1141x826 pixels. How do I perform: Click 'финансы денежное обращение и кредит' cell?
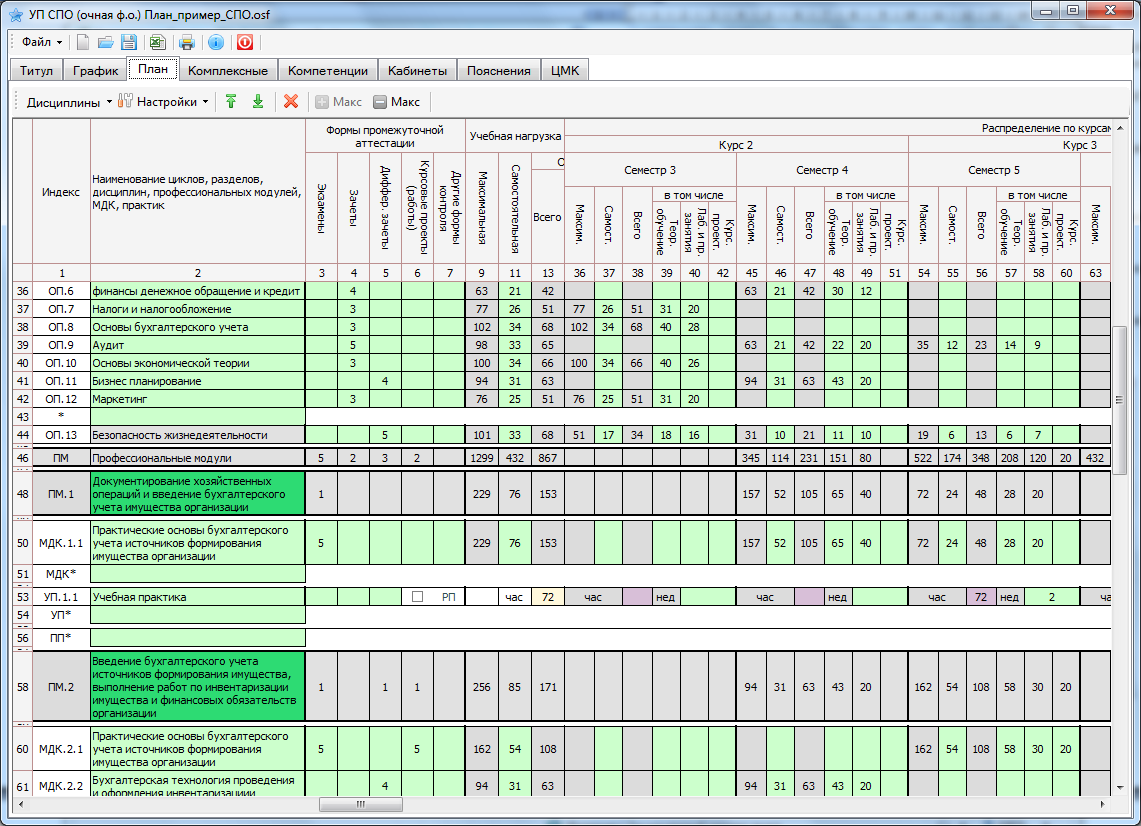pos(197,291)
